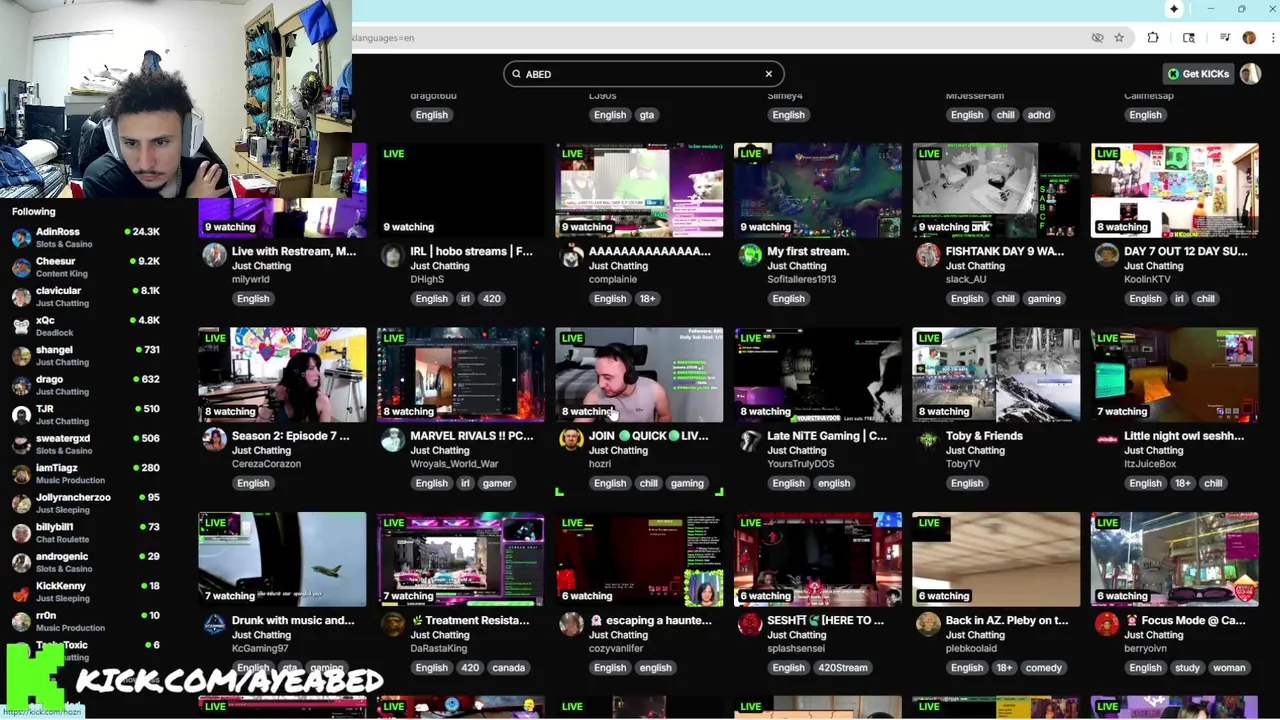The height and width of the screenshot is (720, 1280).
Task: Click the Get KICKs button
Action: point(1198,74)
